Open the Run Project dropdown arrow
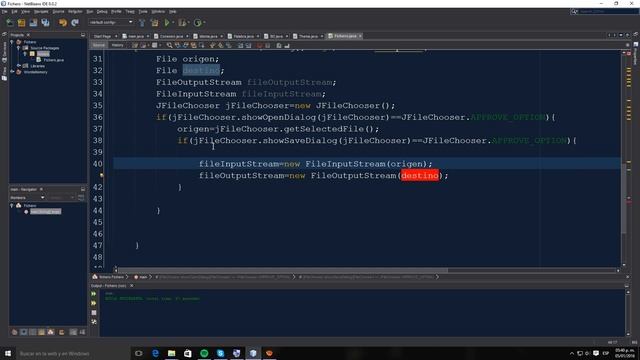The image size is (640, 360). [173, 22]
